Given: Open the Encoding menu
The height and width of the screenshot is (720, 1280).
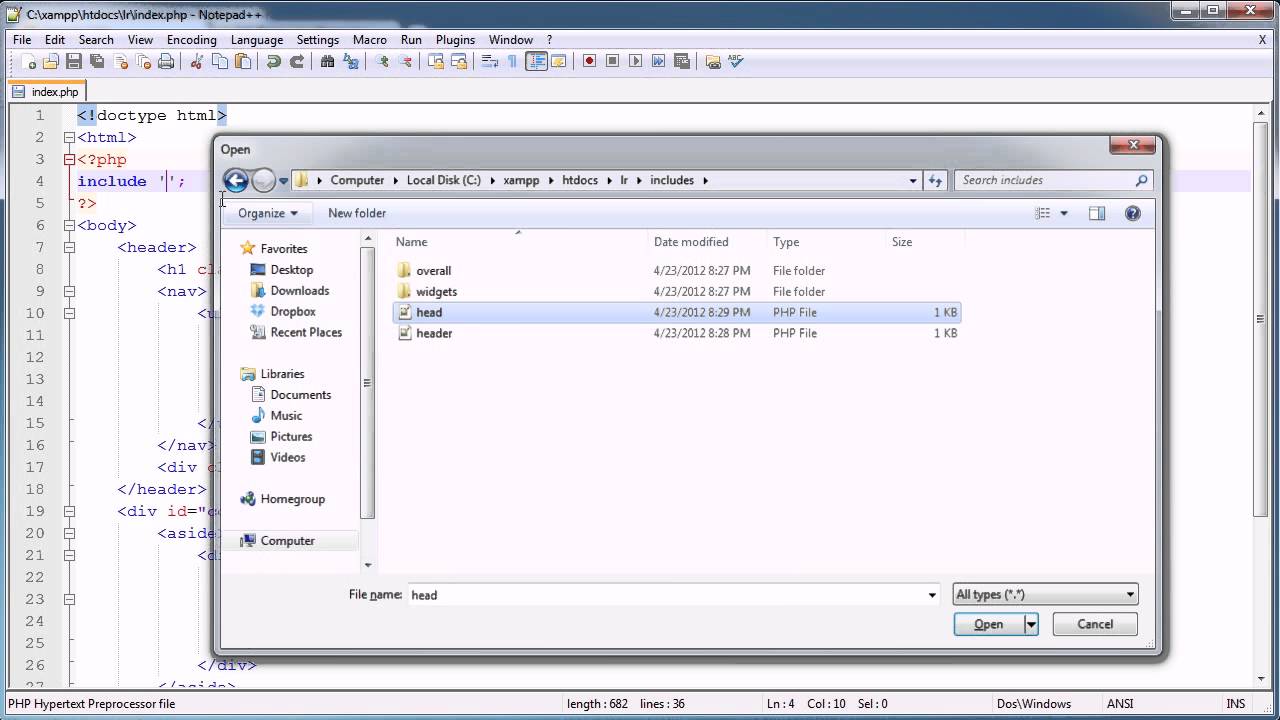Looking at the screenshot, I should pyautogui.click(x=192, y=40).
